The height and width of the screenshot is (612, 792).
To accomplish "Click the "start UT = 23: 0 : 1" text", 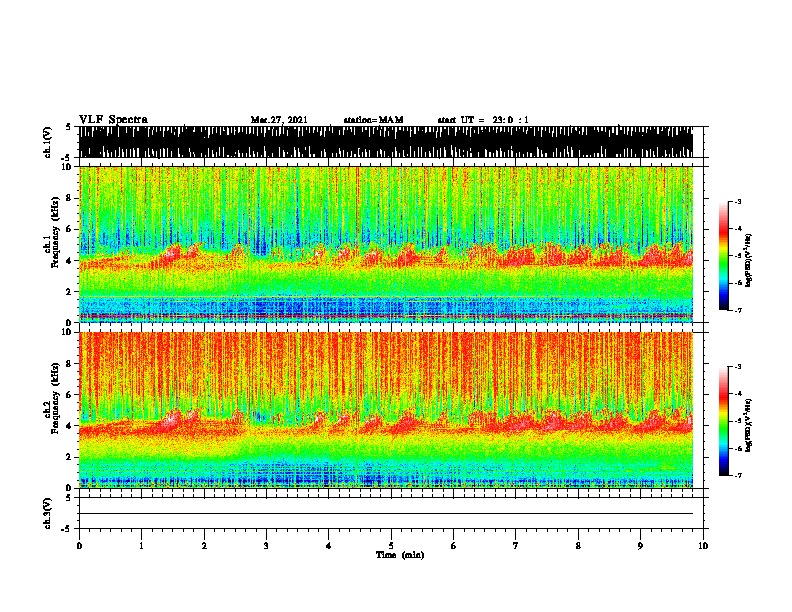I will tap(483, 120).
